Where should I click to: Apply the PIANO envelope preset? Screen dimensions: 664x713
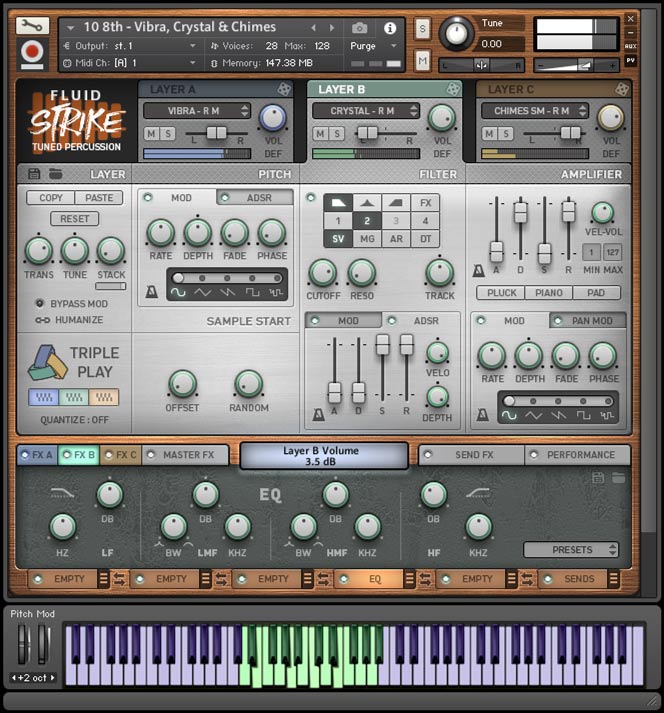[549, 293]
